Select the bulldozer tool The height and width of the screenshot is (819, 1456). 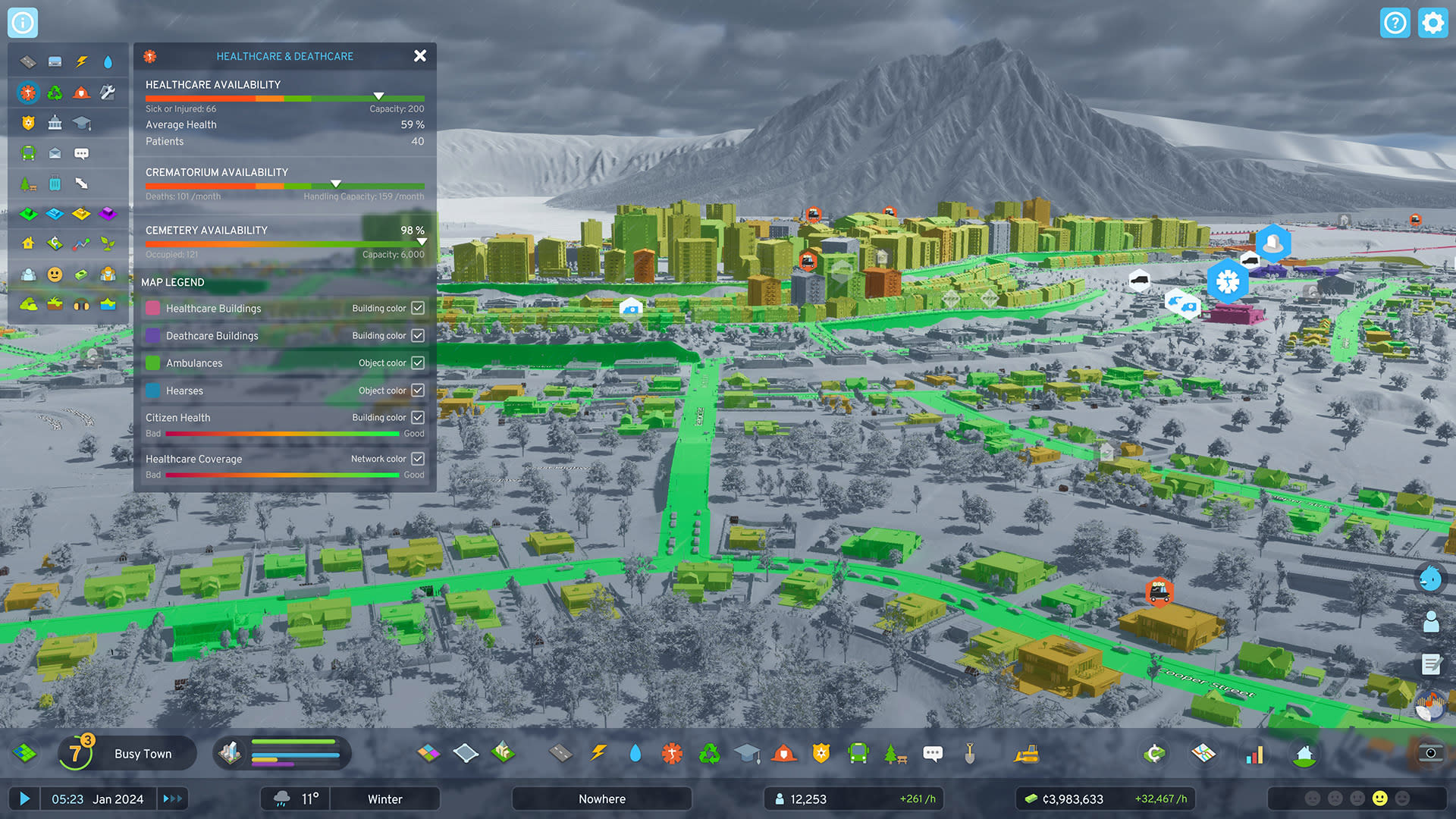1026,754
